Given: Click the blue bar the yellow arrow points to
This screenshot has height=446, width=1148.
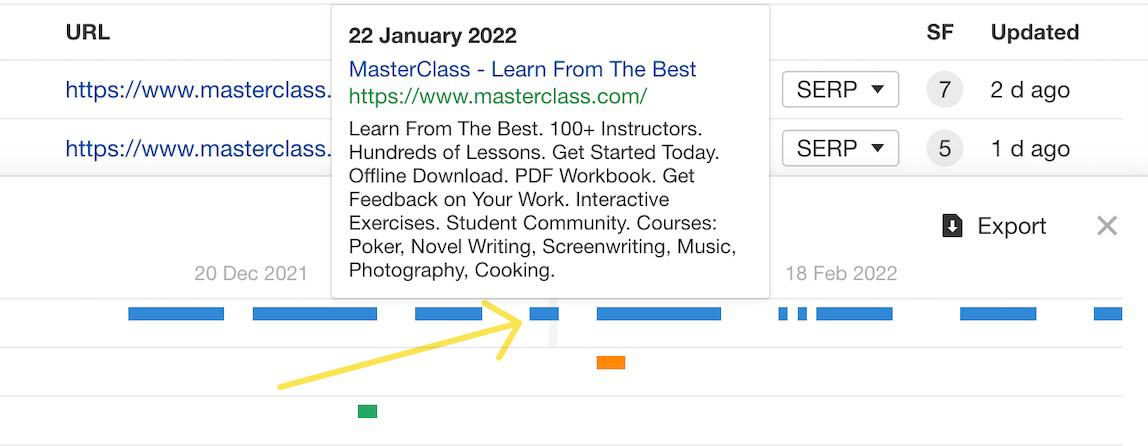Looking at the screenshot, I should click(x=544, y=313).
